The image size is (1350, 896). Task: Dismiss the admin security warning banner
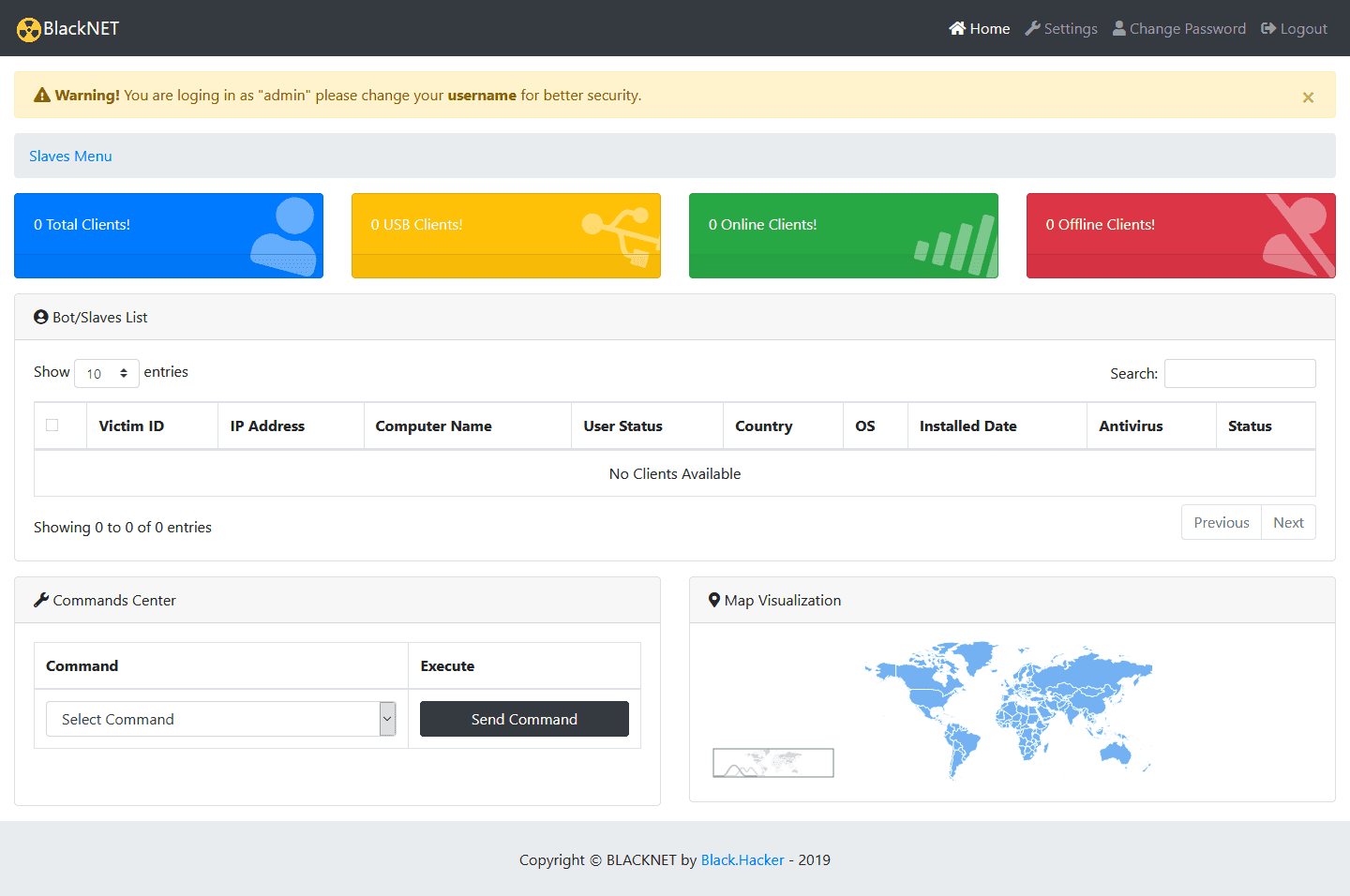click(1308, 97)
